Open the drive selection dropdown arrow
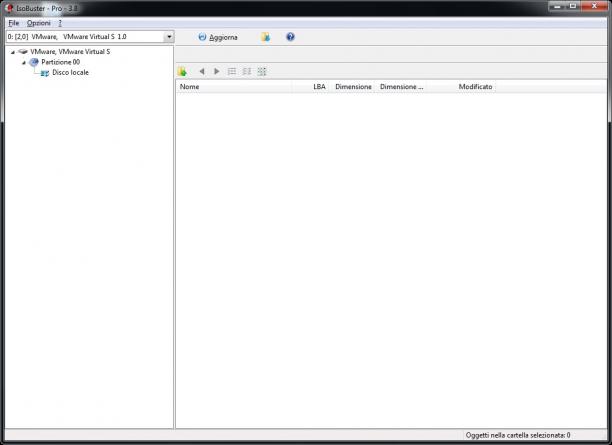Screen dimensions: 612x445 [169, 37]
